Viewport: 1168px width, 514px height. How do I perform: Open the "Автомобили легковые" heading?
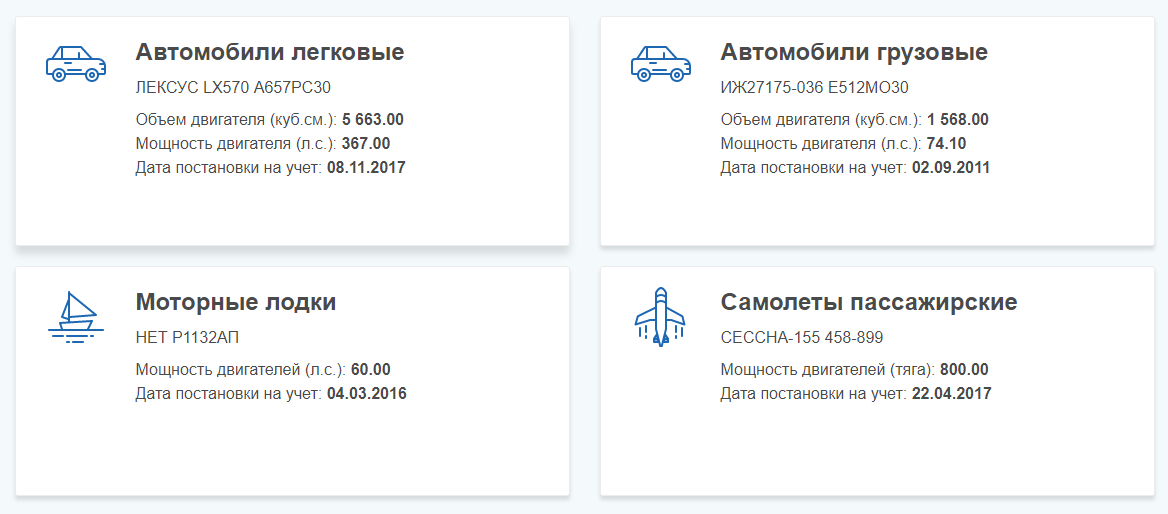pyautogui.click(x=270, y=52)
